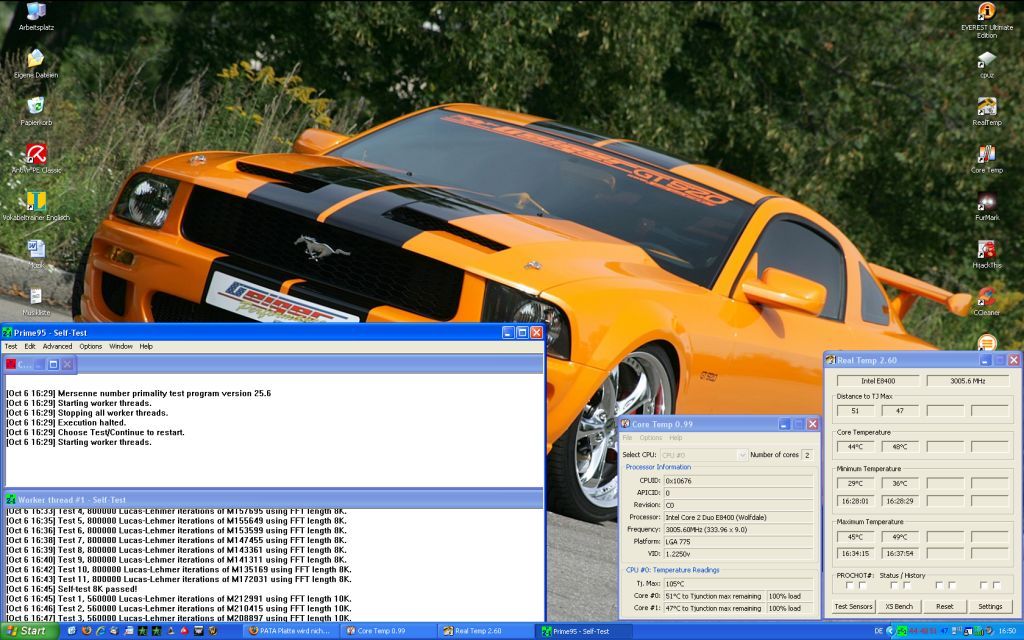Switch to Core Temp 0.99 taskbar button

(x=388, y=631)
